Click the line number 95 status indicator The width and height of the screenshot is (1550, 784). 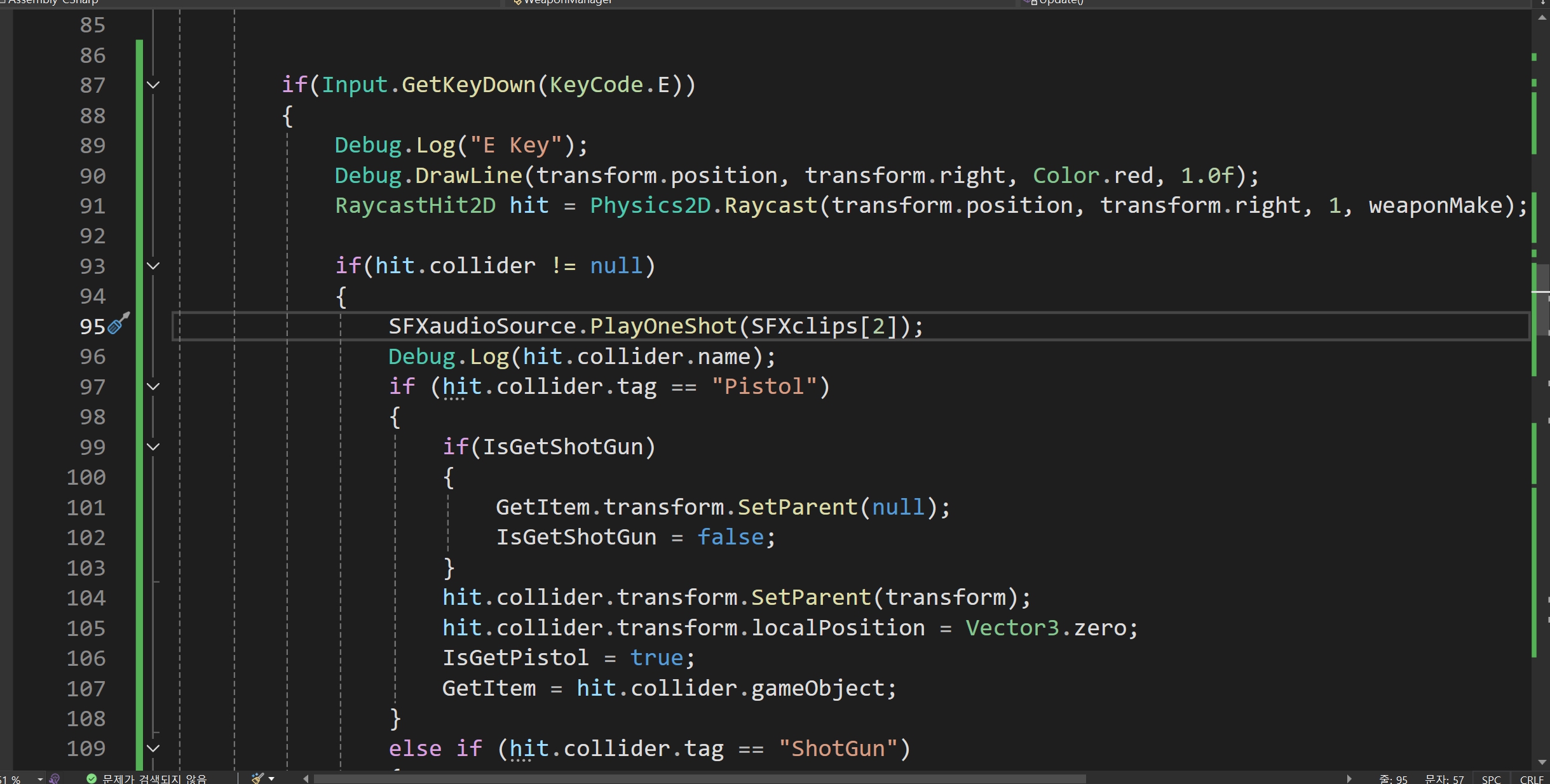click(x=1393, y=779)
